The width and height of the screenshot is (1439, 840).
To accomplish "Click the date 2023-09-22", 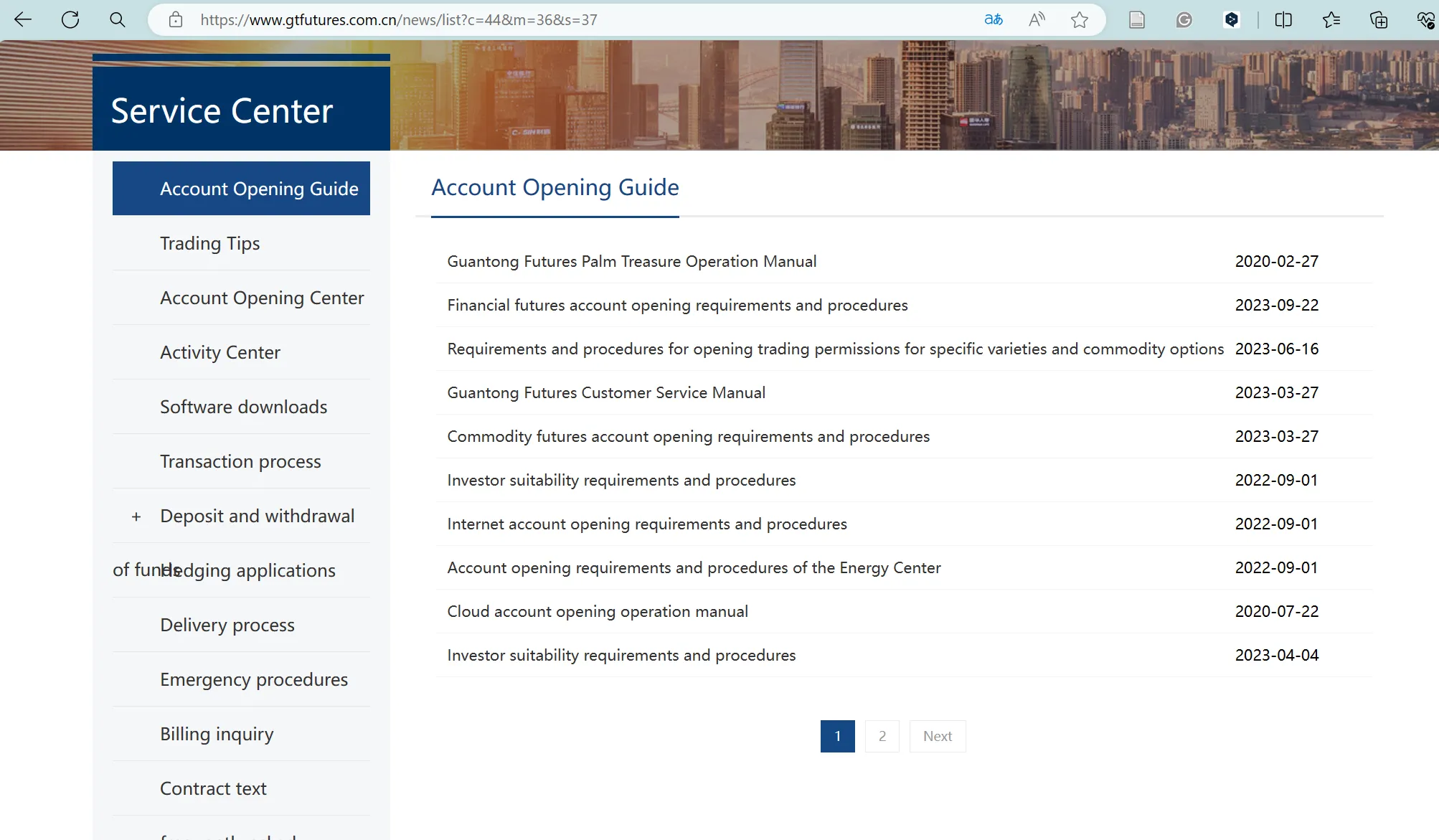I will pos(1277,305).
